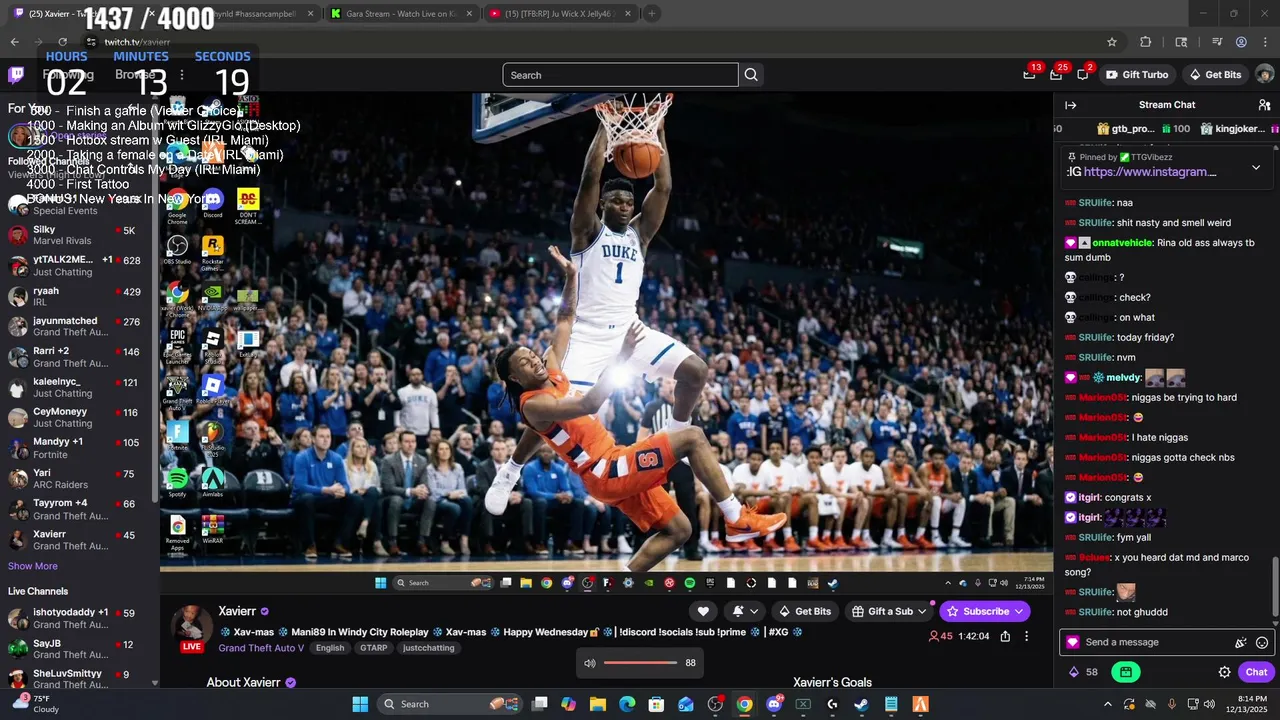Open the stream more options menu
1280x720 pixels.
coord(1026,636)
